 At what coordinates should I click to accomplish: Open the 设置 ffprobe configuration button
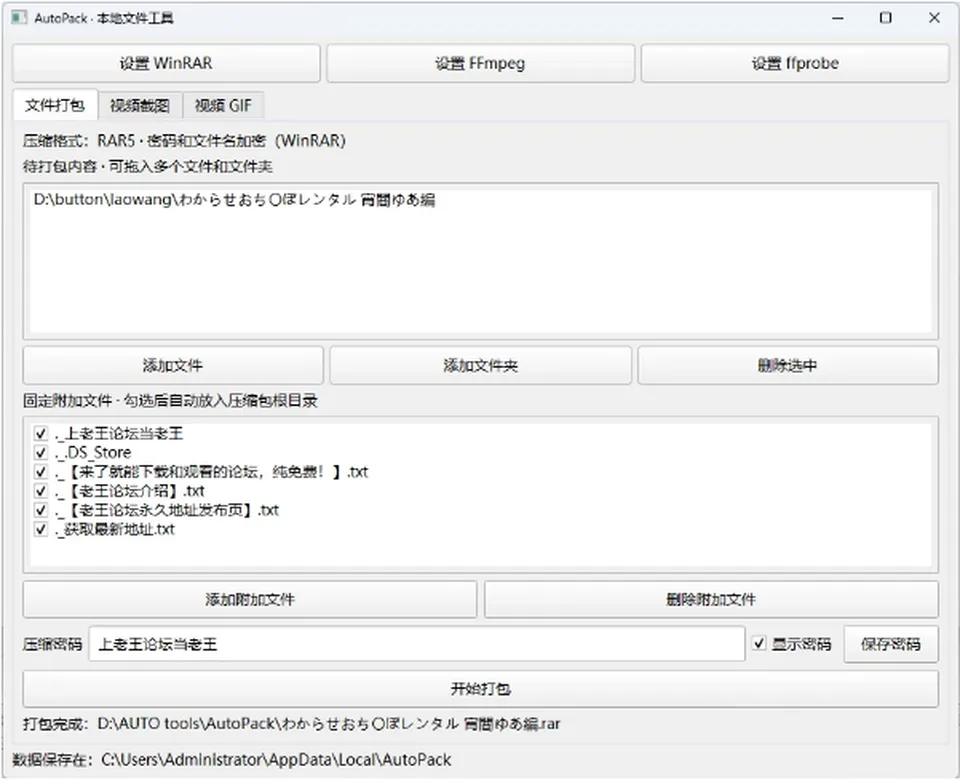point(795,63)
